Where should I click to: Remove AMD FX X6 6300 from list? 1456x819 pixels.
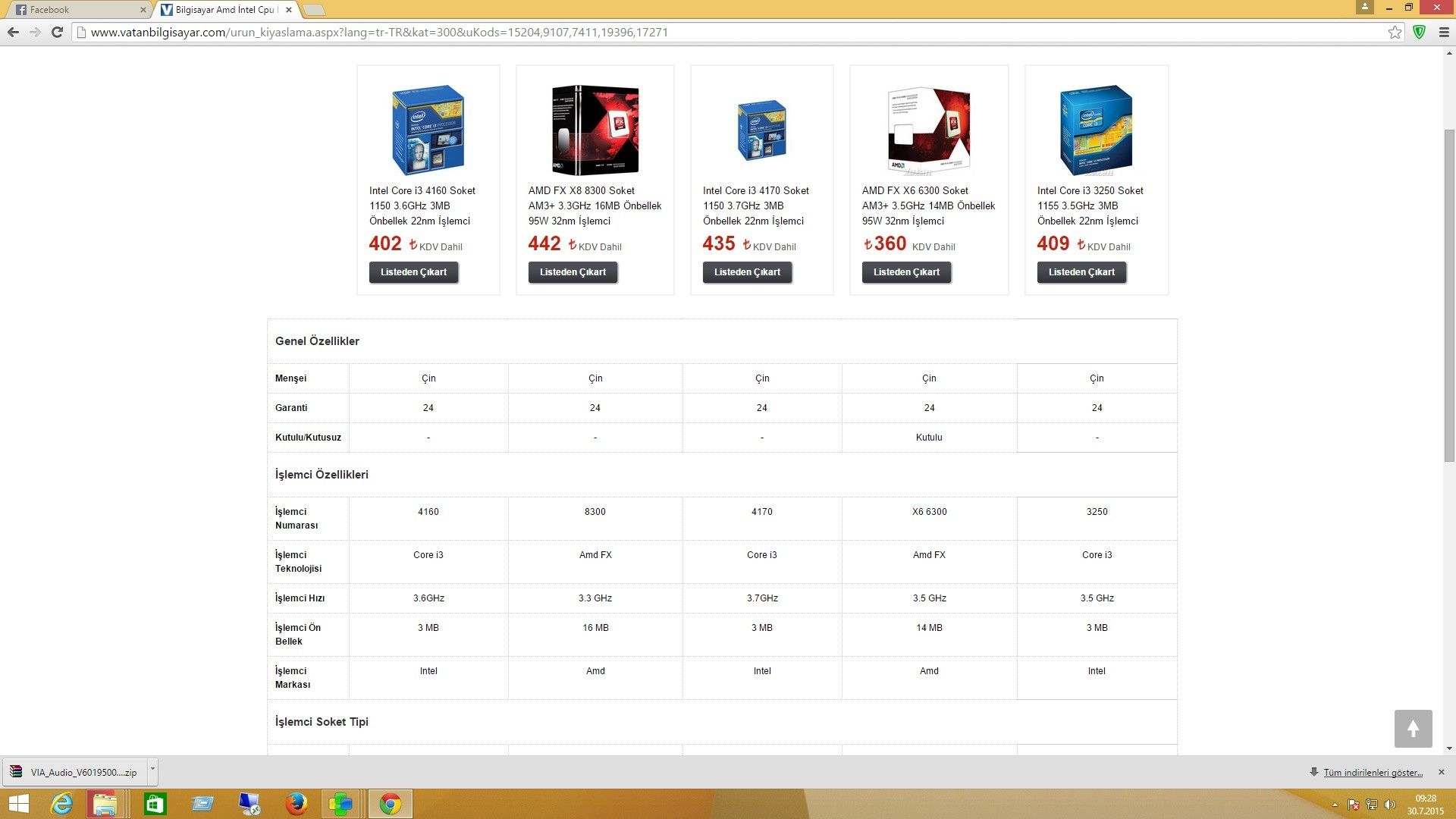click(x=906, y=272)
